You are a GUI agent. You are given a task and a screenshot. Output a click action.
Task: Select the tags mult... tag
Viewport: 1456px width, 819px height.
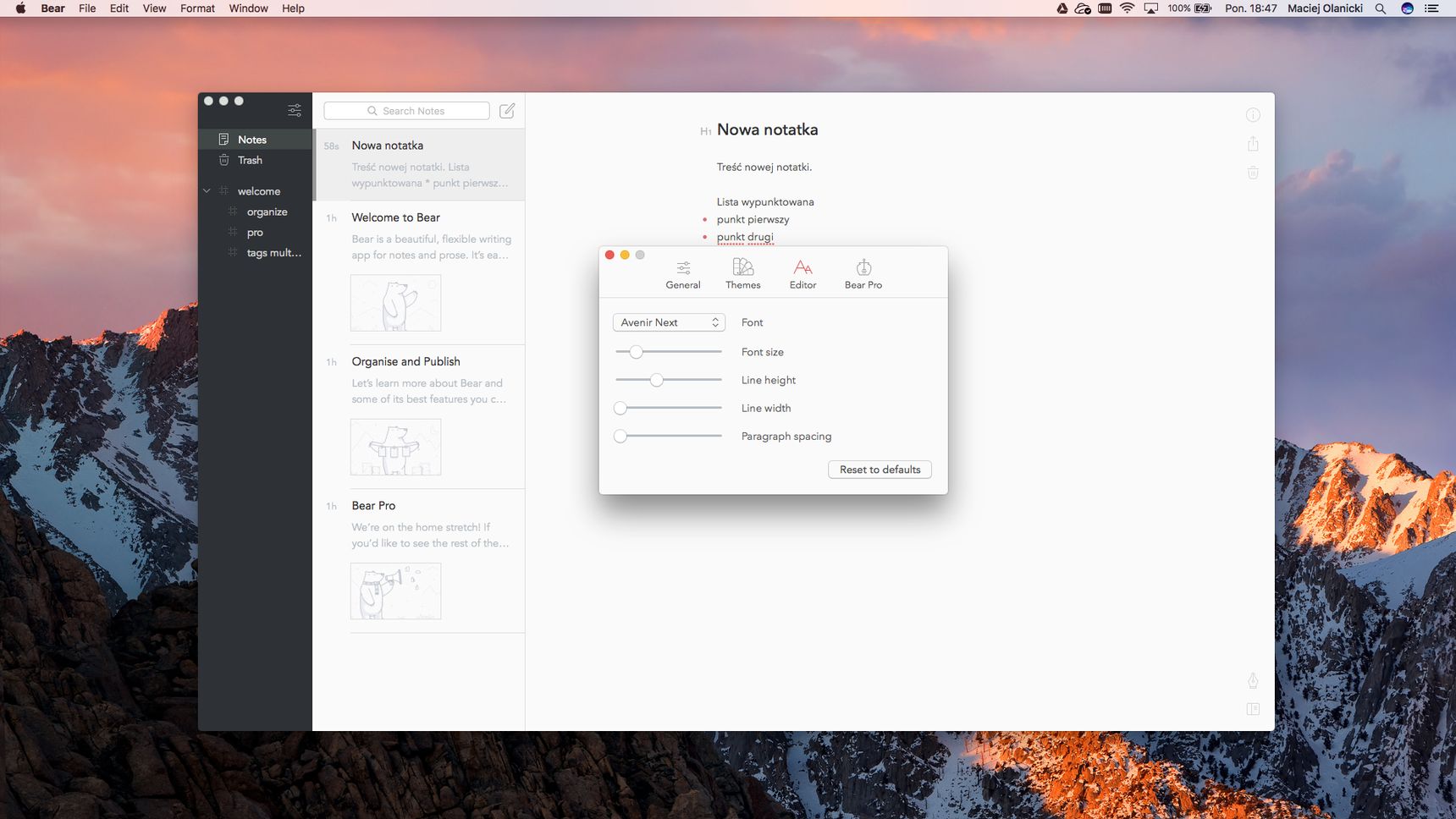pos(273,252)
